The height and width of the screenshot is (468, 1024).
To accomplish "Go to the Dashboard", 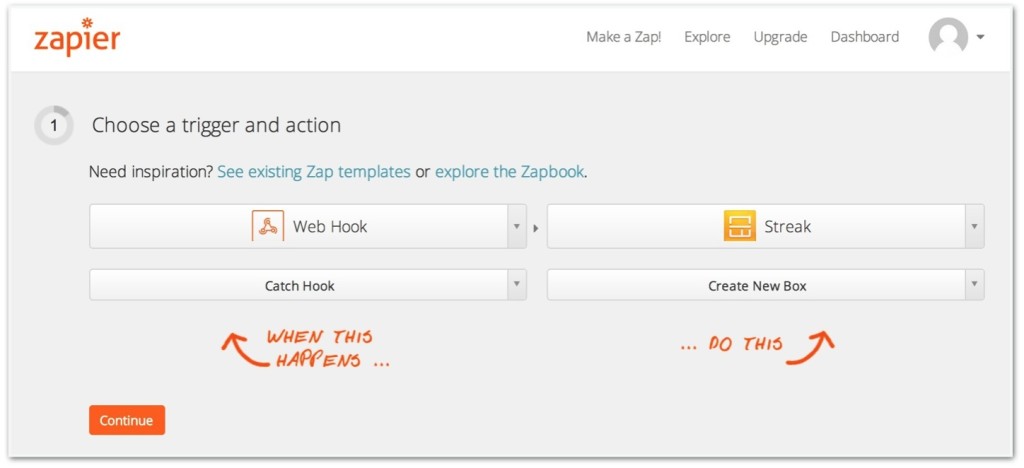I will pyautogui.click(x=865, y=37).
